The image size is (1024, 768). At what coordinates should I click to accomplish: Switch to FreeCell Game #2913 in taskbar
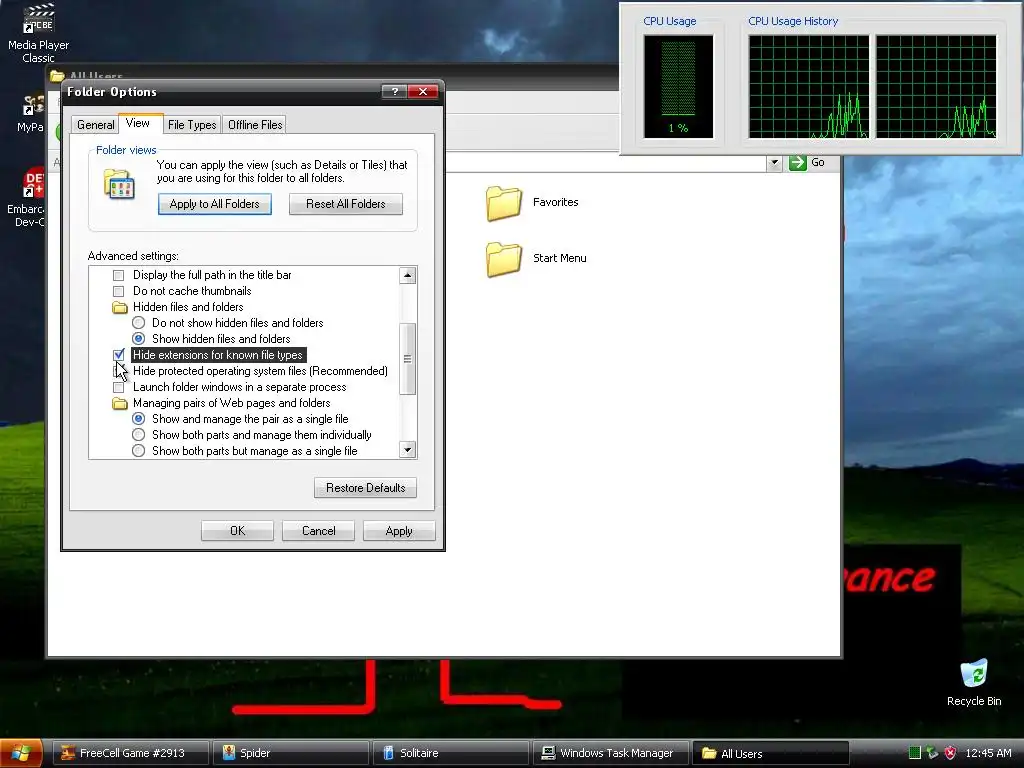131,753
